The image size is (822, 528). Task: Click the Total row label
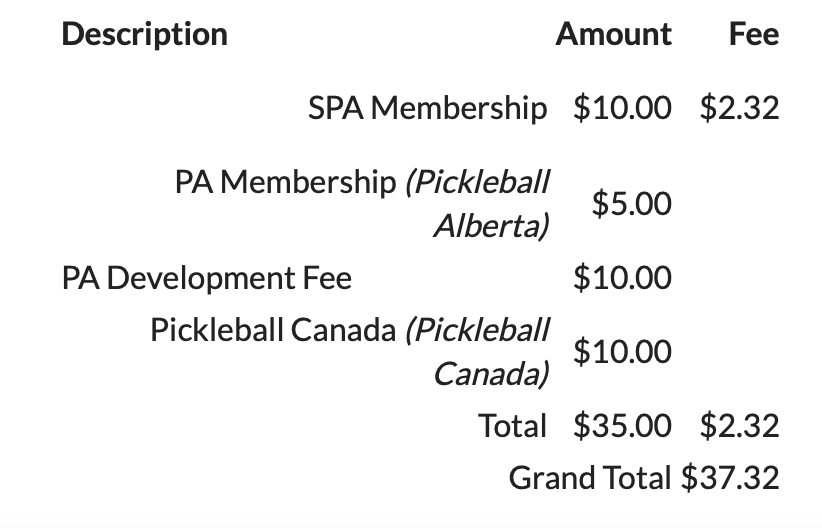tap(513, 425)
